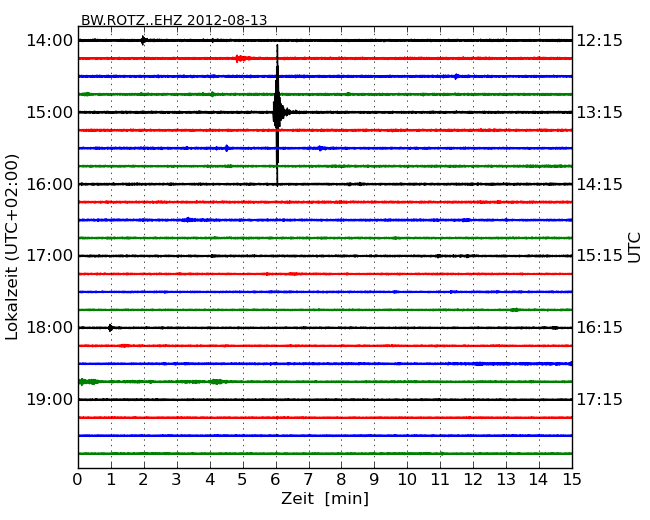
Task: Click the plot title BW.ROTZ..EHZ 2012-08-13
Action: [174, 20]
